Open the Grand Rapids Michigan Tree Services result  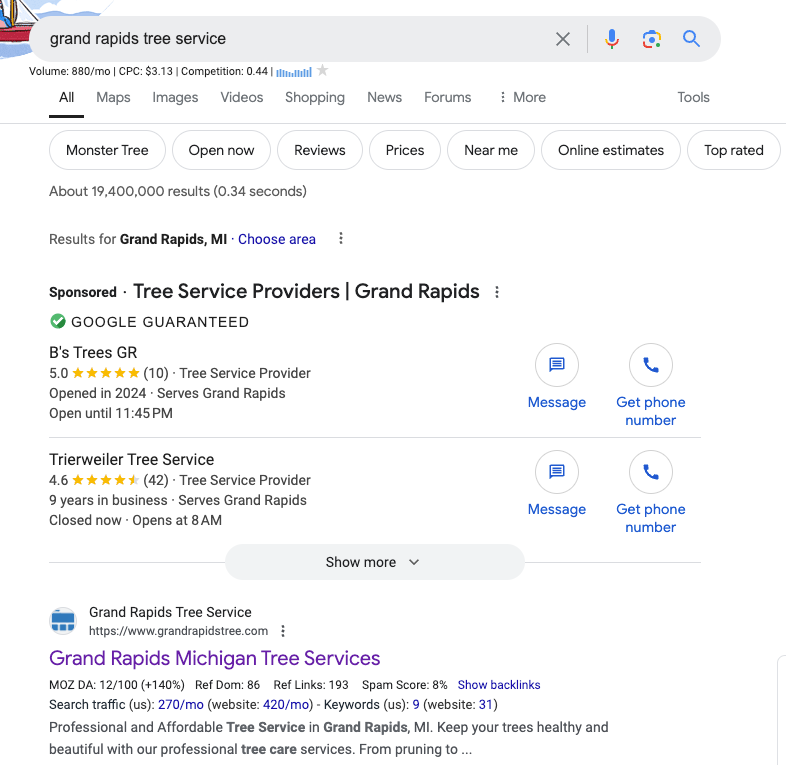pyautogui.click(x=215, y=658)
